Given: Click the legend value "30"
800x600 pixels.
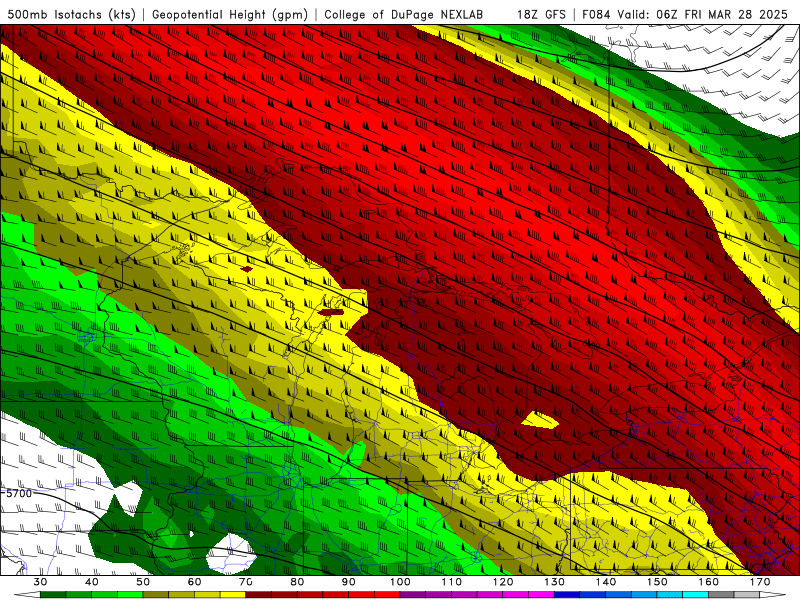Looking at the screenshot, I should click(x=40, y=582).
